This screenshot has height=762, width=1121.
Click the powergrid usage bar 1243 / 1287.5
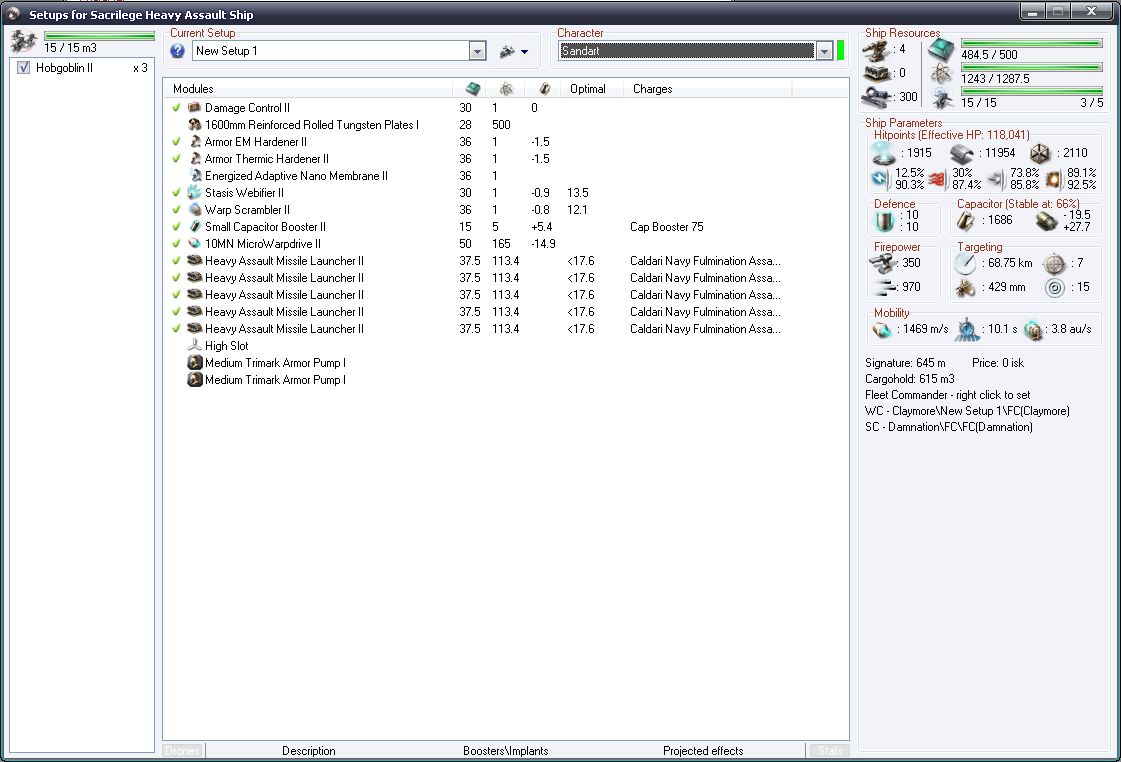tap(1031, 68)
